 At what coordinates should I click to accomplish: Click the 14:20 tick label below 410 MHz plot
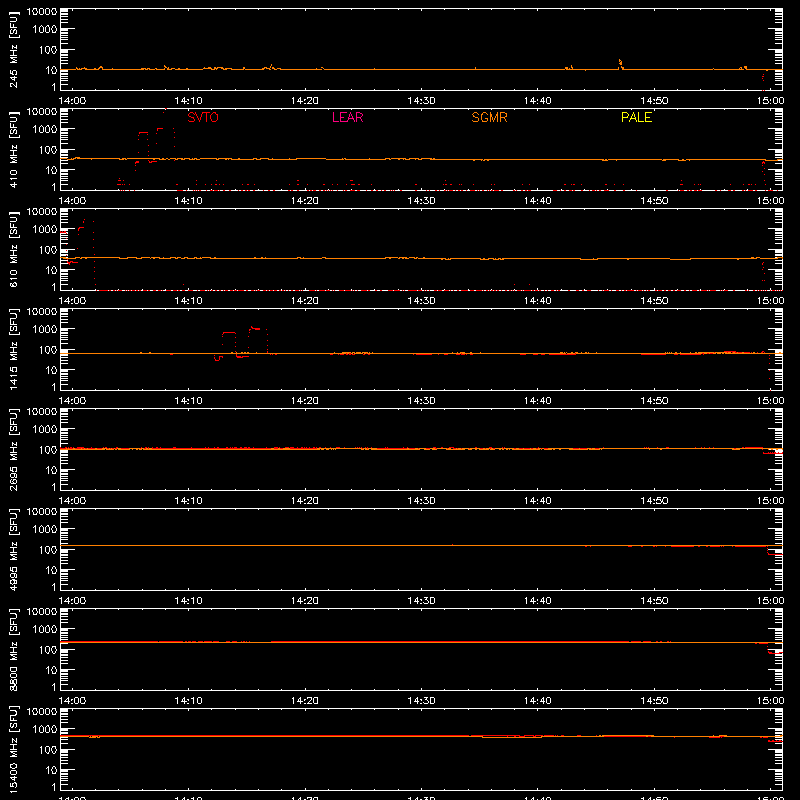click(x=305, y=201)
